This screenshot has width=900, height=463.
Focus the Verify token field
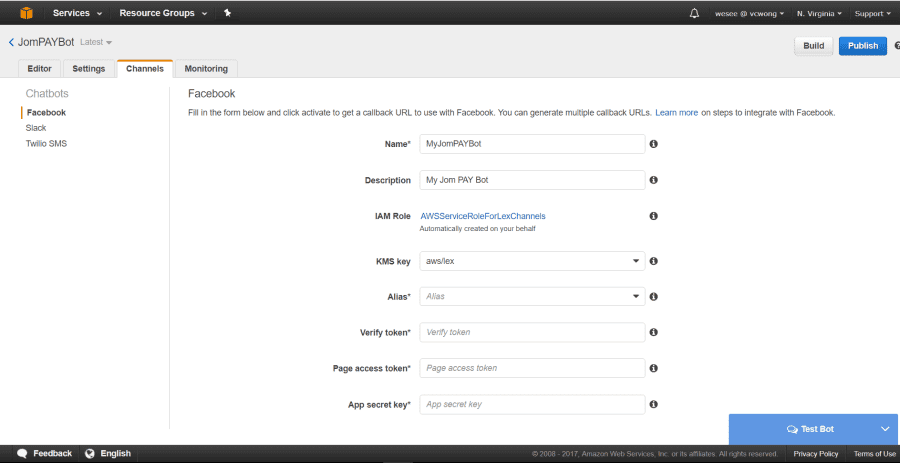coord(532,332)
